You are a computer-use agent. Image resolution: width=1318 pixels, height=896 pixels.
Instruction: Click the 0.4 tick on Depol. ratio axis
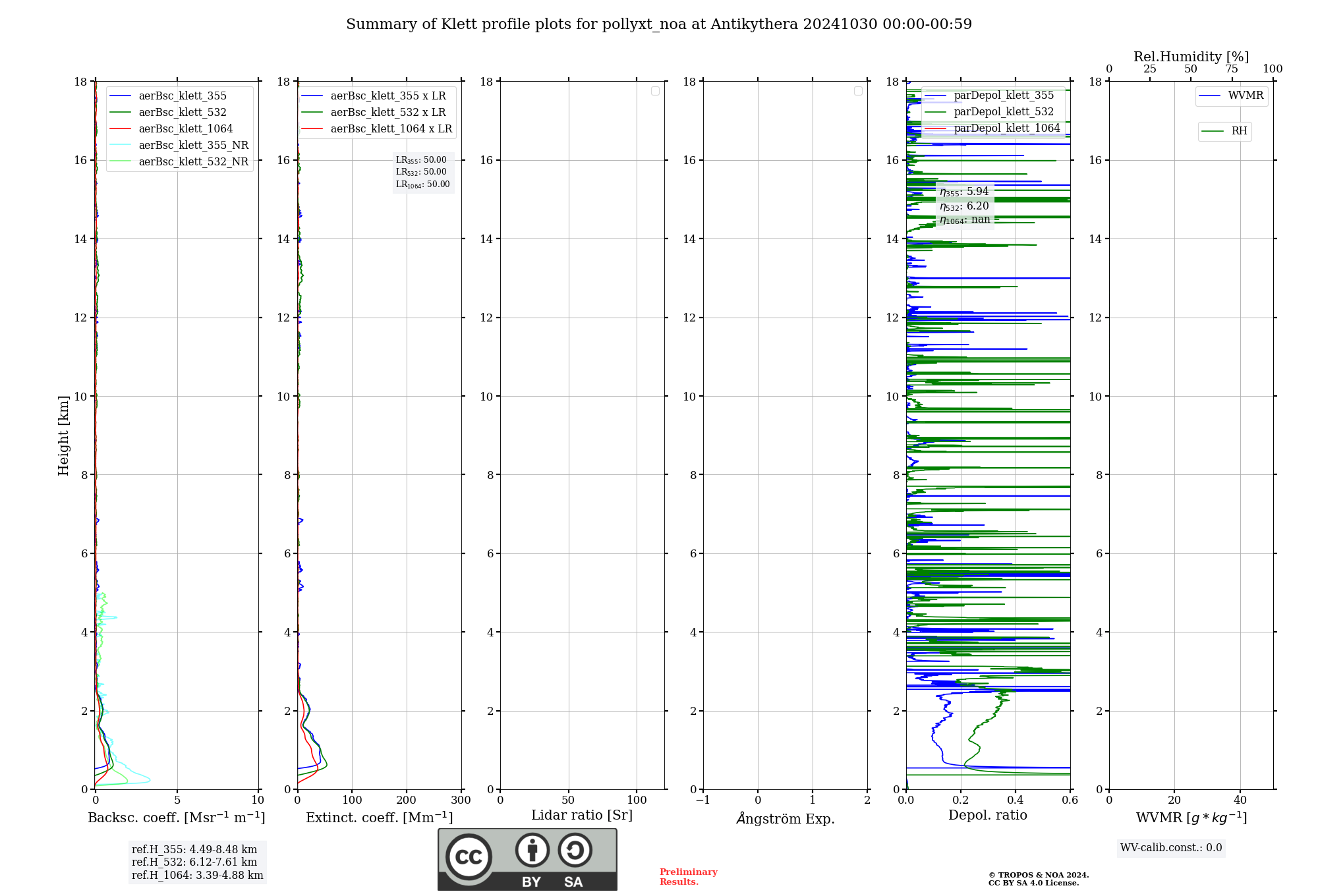point(1016,800)
